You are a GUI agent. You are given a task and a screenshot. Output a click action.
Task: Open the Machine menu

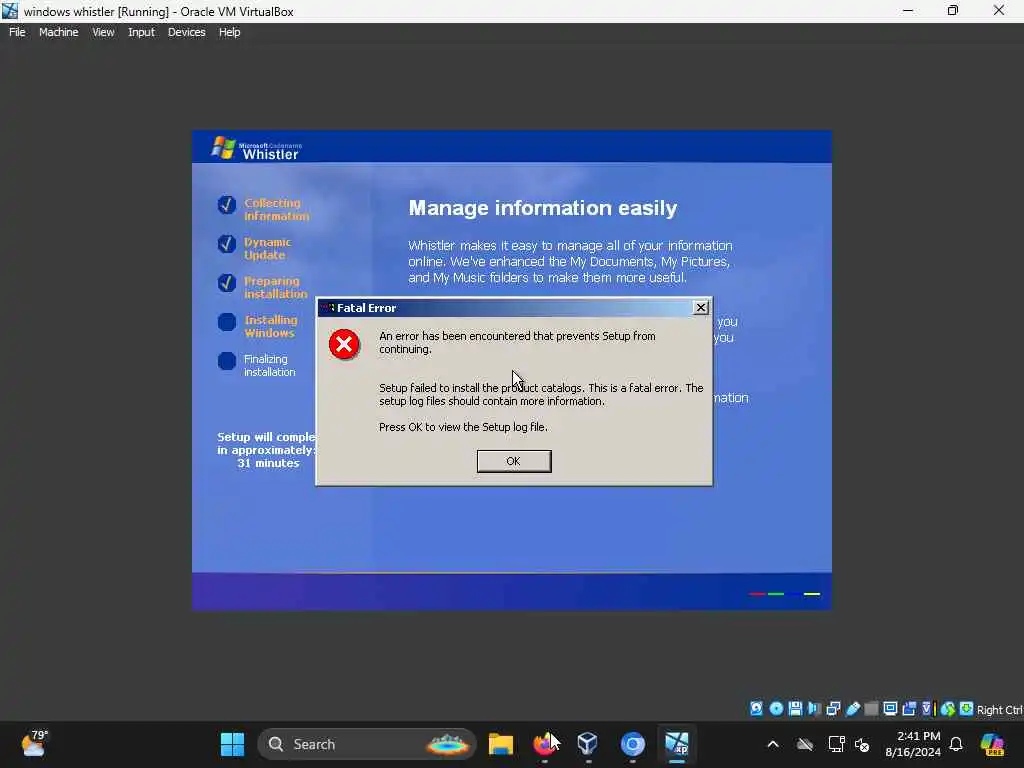point(58,32)
